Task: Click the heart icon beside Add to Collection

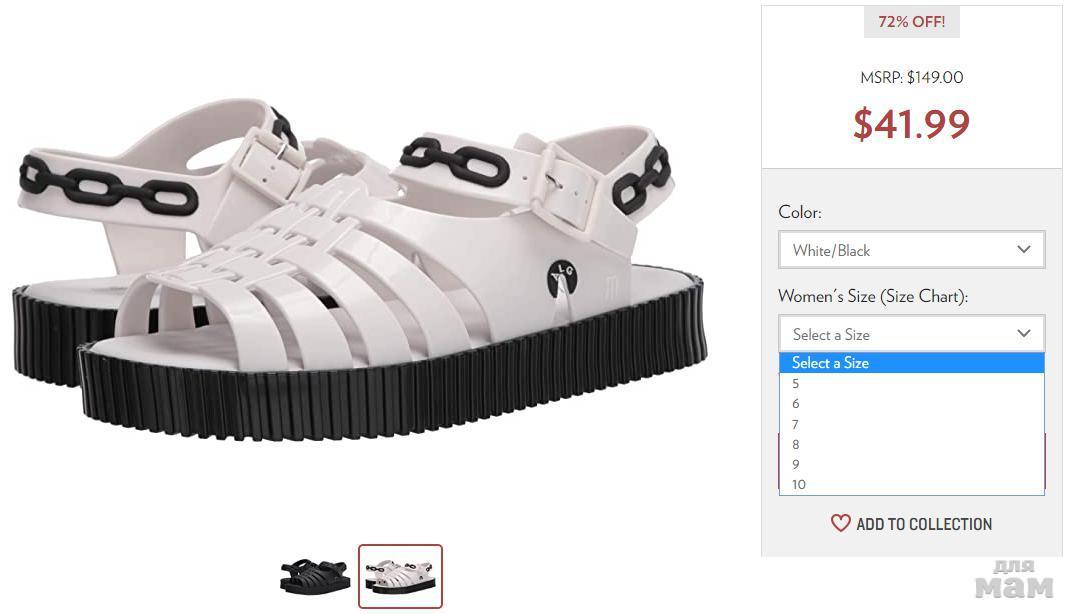Action: (840, 523)
